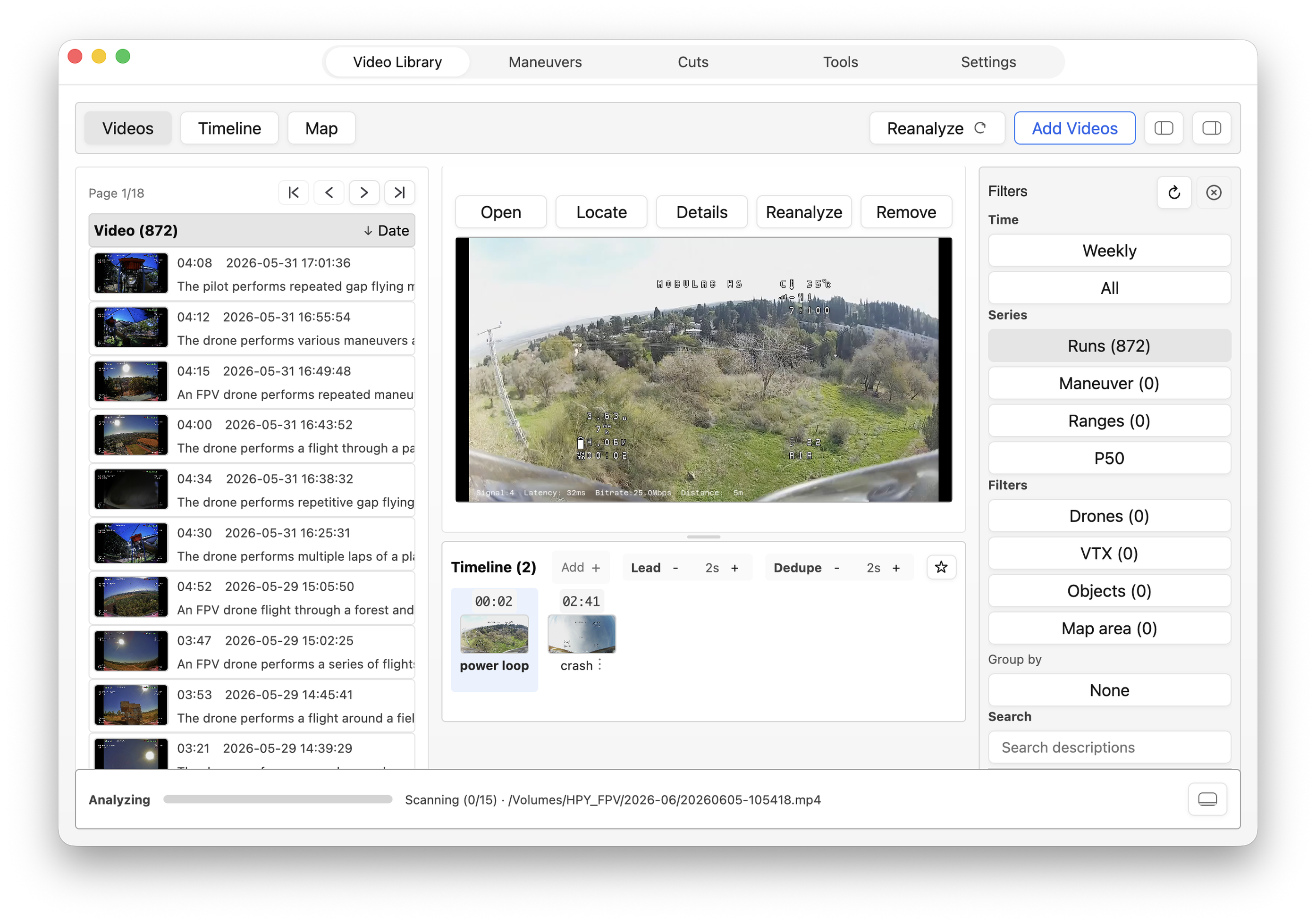Show video Details

coord(701,212)
